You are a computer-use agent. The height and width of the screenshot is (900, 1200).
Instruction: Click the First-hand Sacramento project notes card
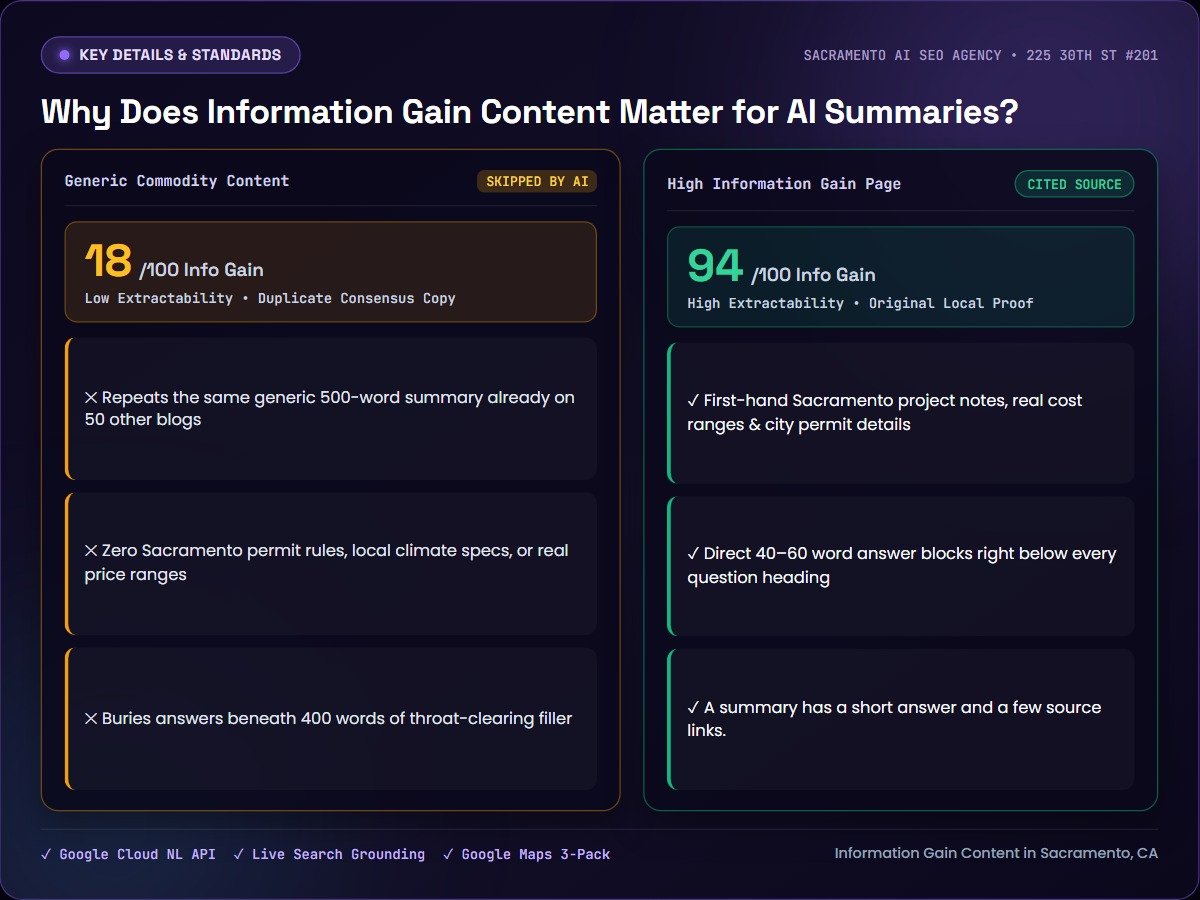coord(901,413)
